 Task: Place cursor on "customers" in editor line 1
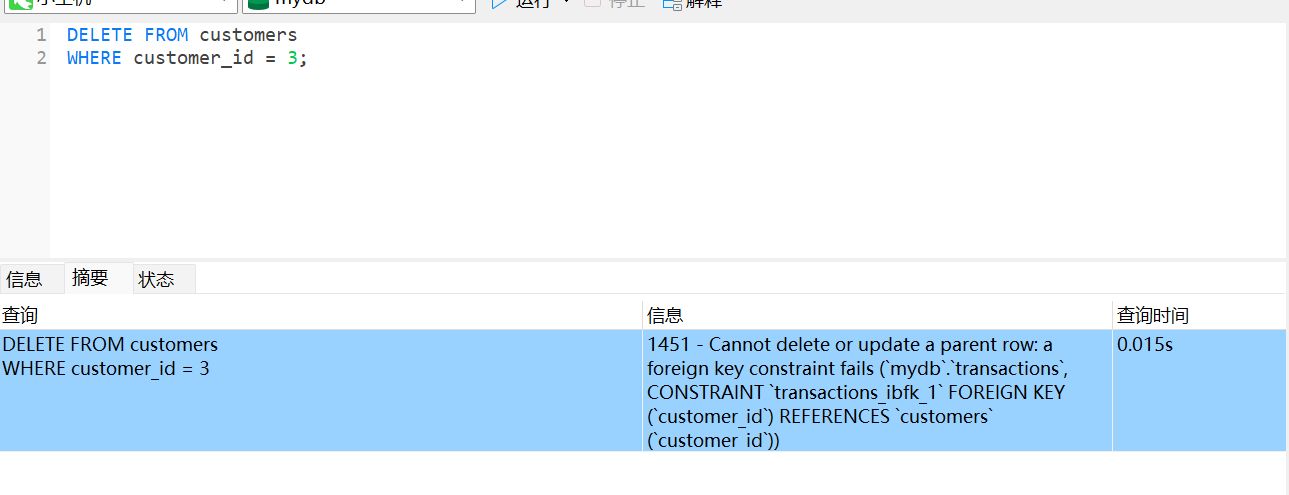point(248,35)
